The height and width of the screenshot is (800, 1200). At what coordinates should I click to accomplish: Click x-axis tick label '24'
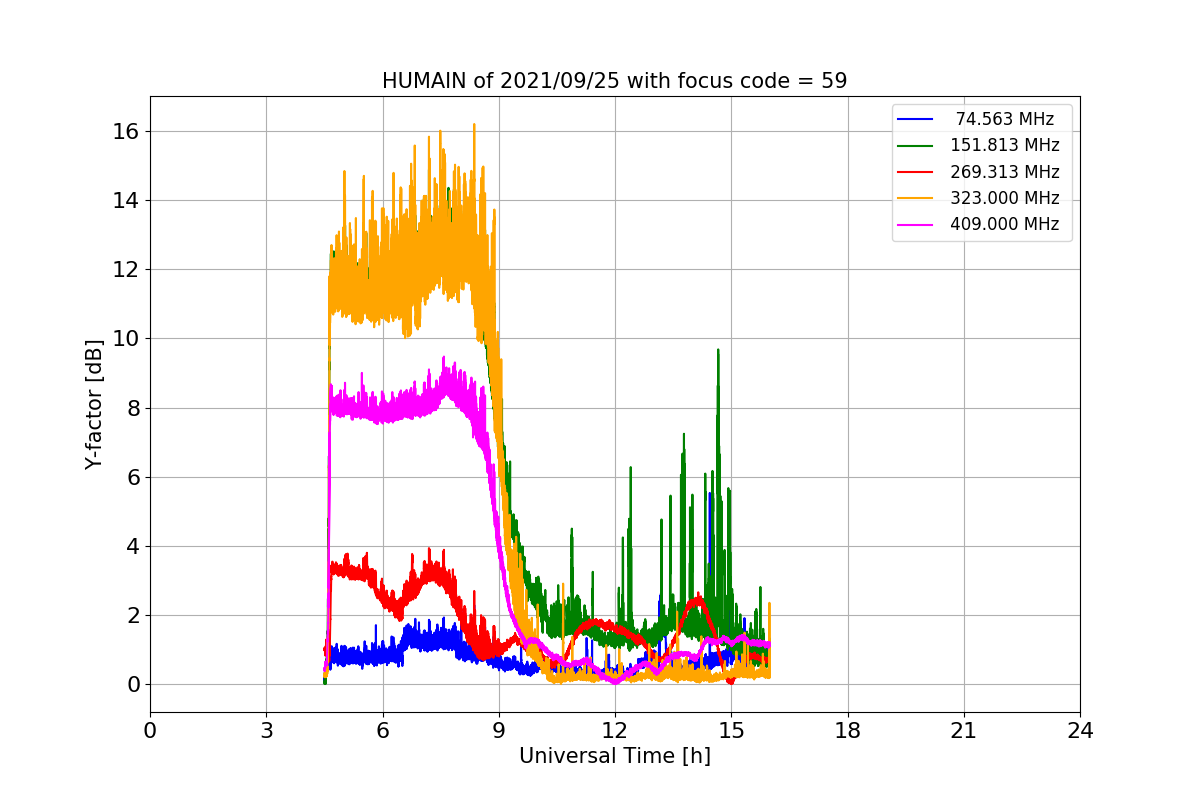tap(1080, 731)
